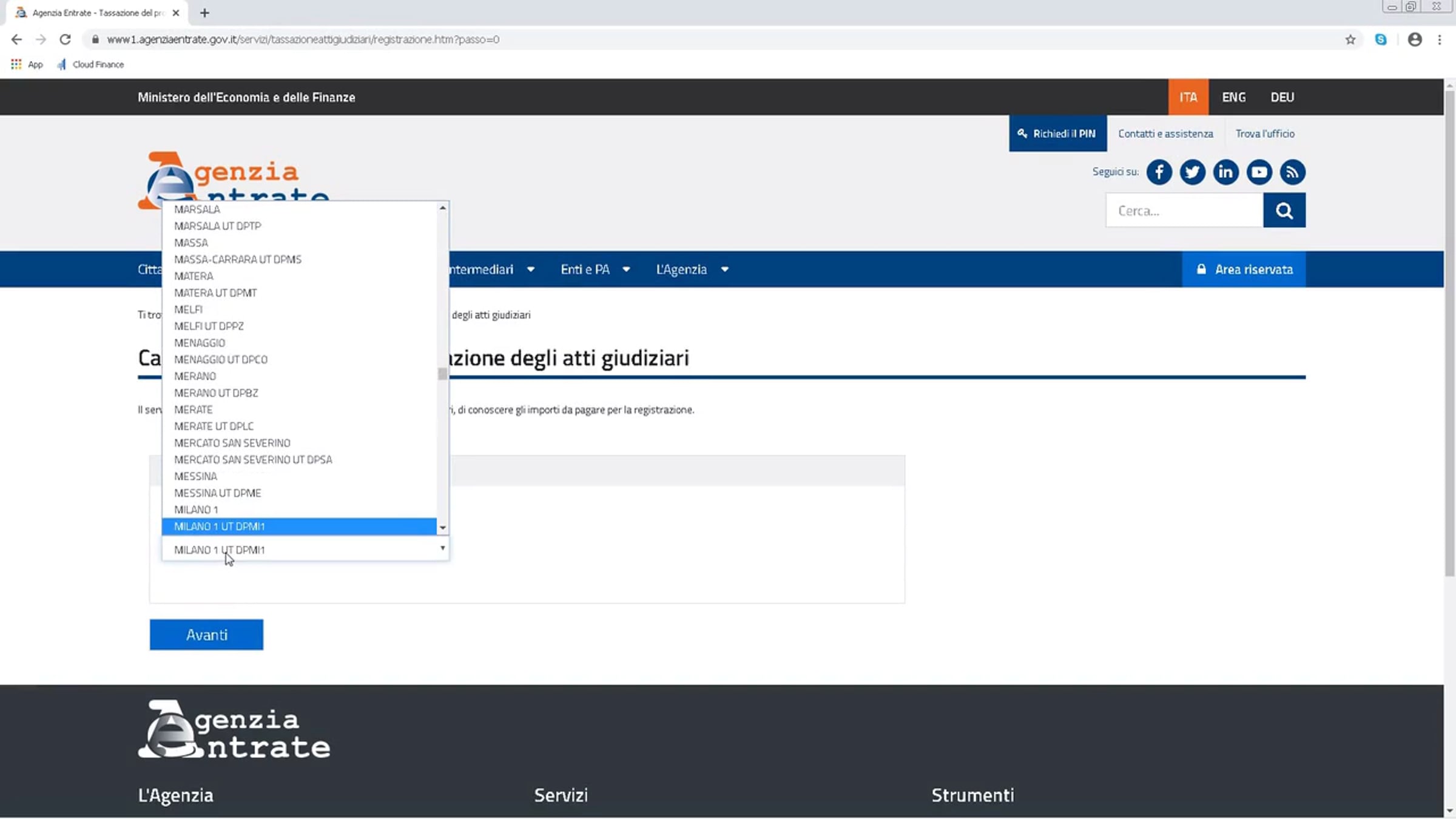Click the search magnifier button
1456x819 pixels.
point(1284,211)
